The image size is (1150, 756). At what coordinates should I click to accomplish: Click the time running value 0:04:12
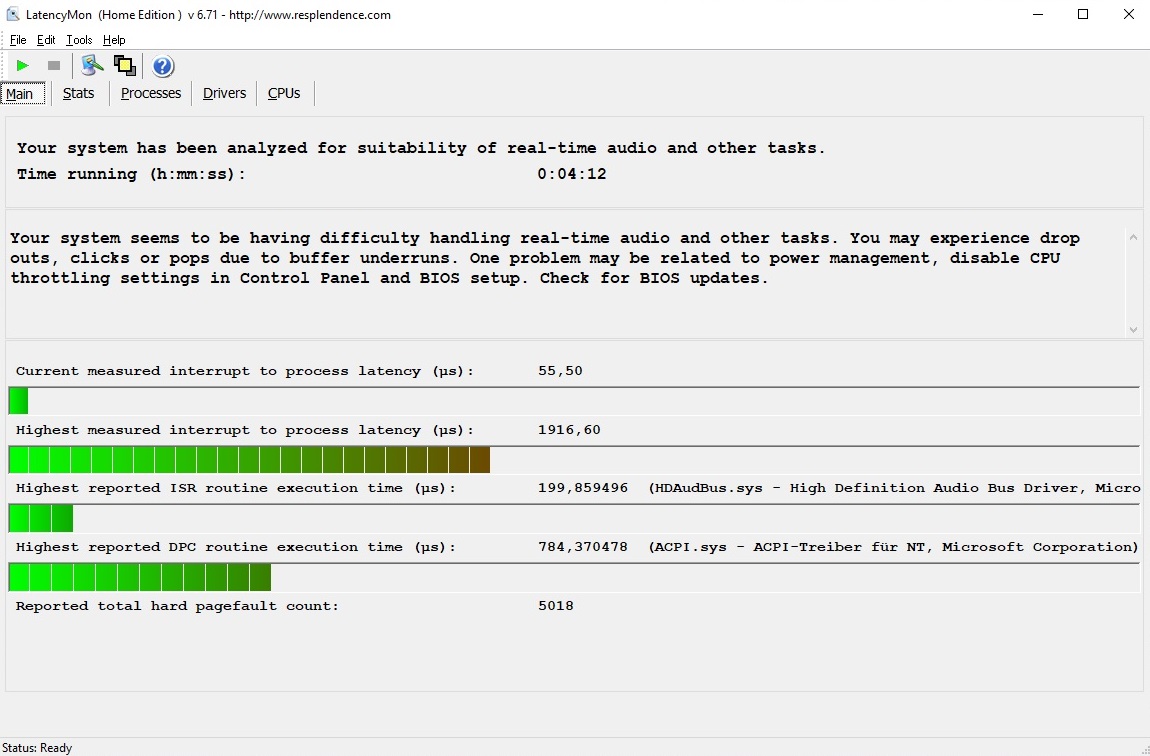(x=572, y=175)
